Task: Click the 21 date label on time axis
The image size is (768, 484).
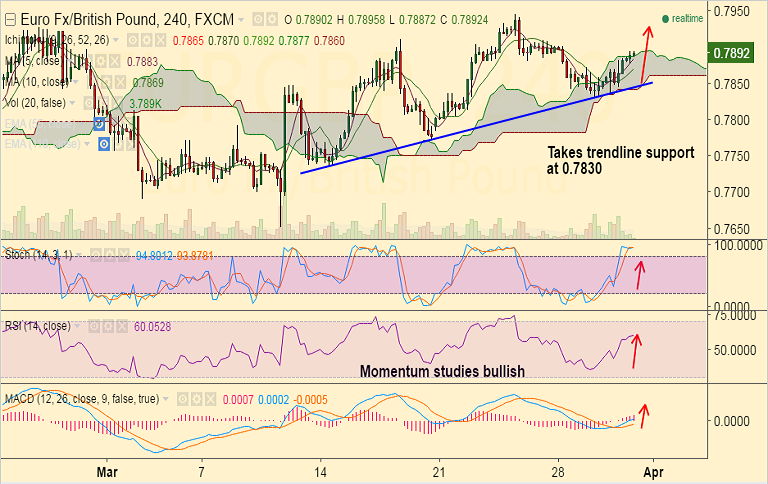Action: [439, 472]
